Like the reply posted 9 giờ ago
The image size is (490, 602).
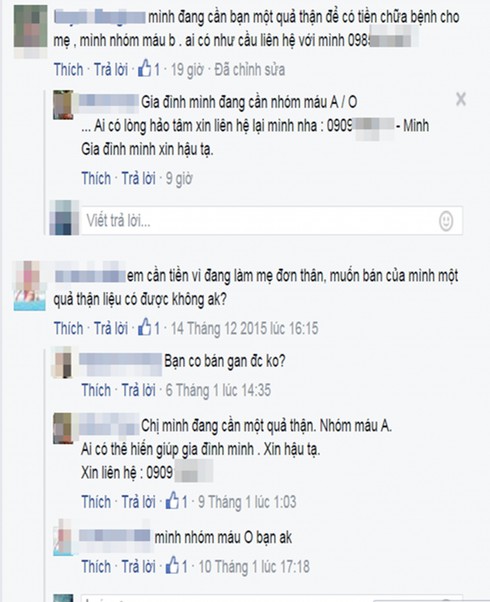96,179
